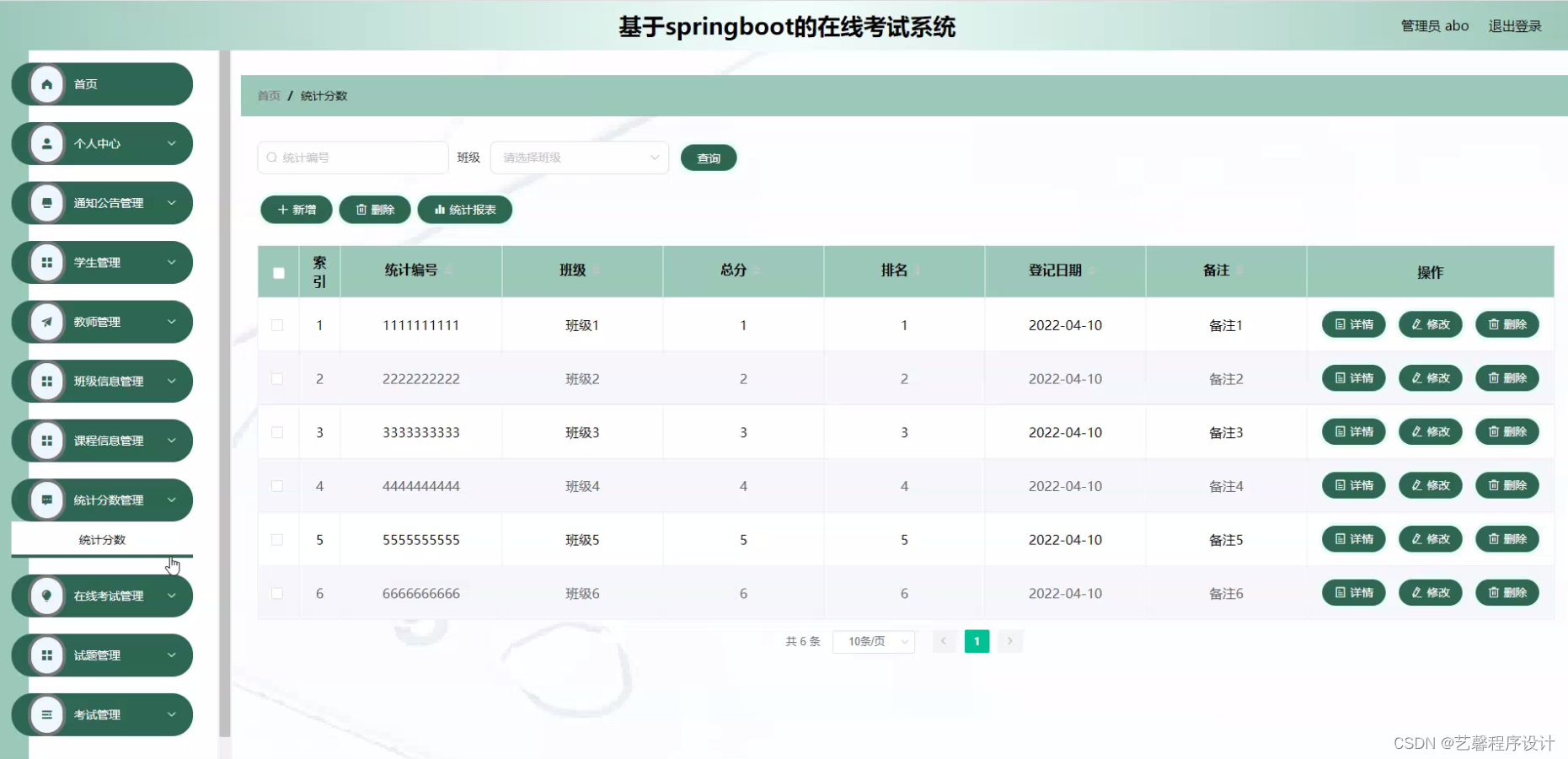Select the 教师管理 paper-plane icon
This screenshot has height=759, width=1568.
(46, 322)
